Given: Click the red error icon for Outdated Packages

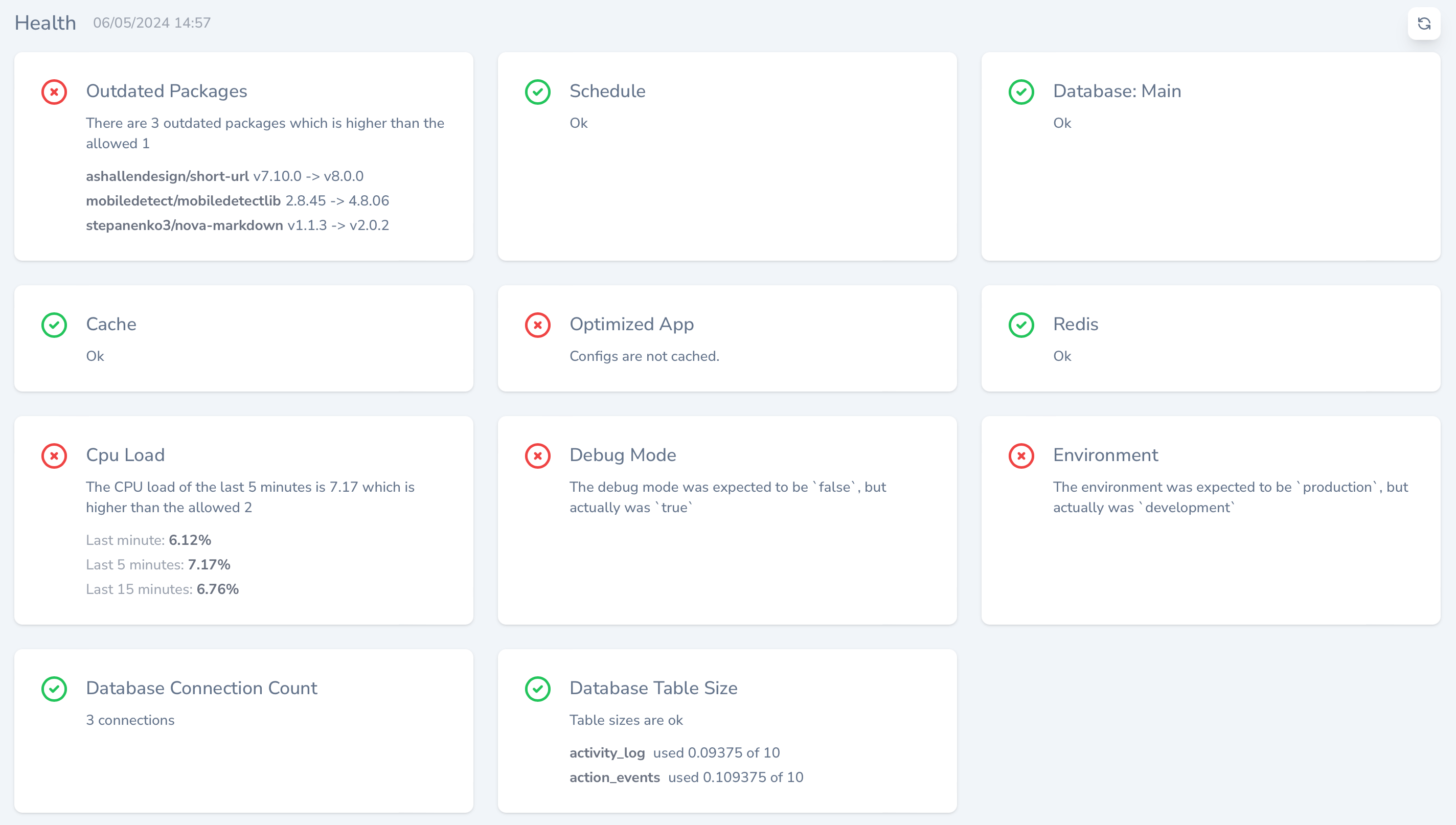Looking at the screenshot, I should click(54, 92).
